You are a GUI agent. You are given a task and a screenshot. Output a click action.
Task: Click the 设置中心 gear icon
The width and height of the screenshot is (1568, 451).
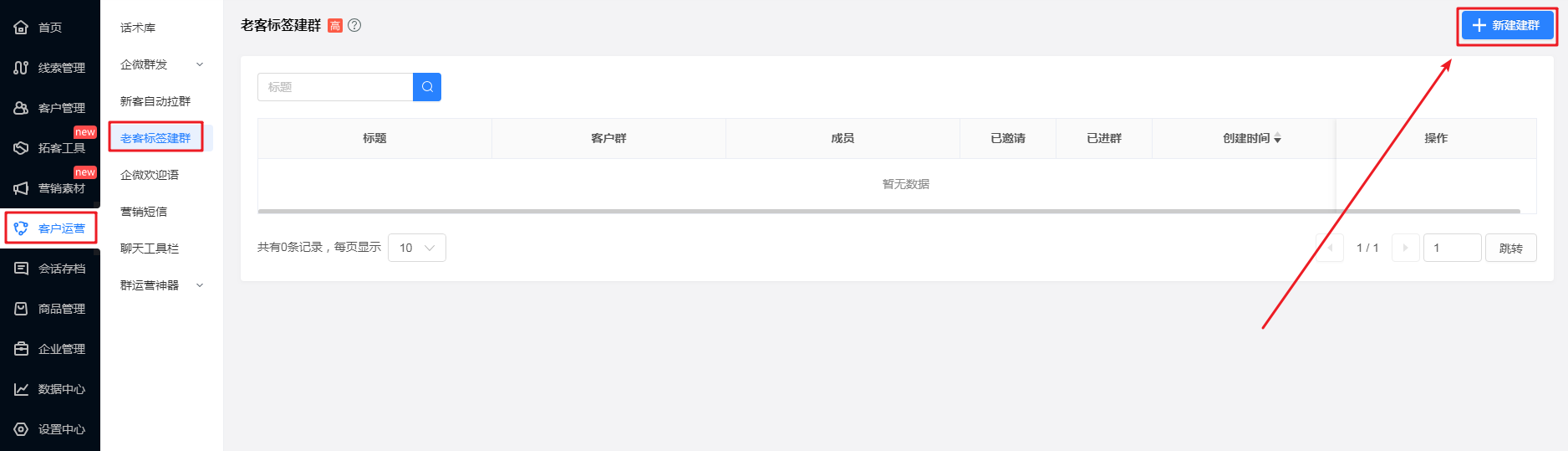pos(21,429)
